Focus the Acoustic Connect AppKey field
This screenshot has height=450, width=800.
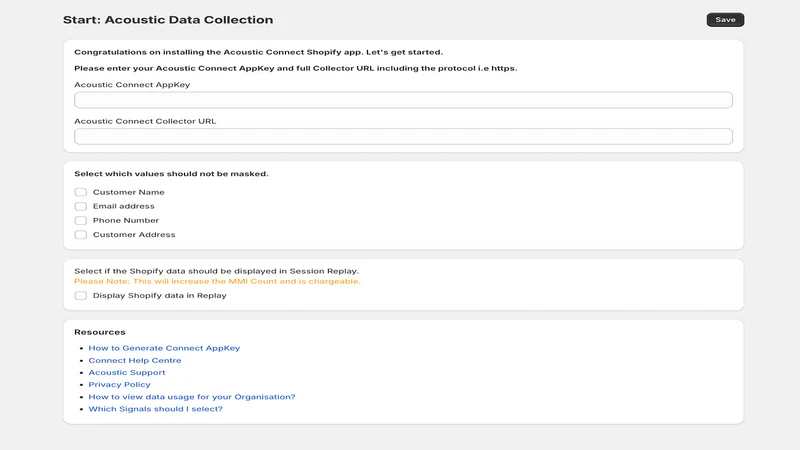pos(403,100)
